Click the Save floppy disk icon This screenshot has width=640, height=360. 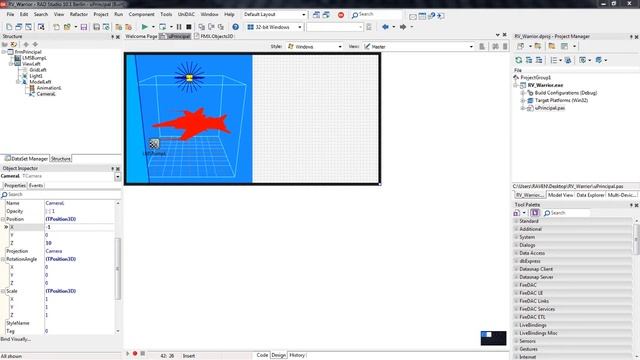coord(84,27)
